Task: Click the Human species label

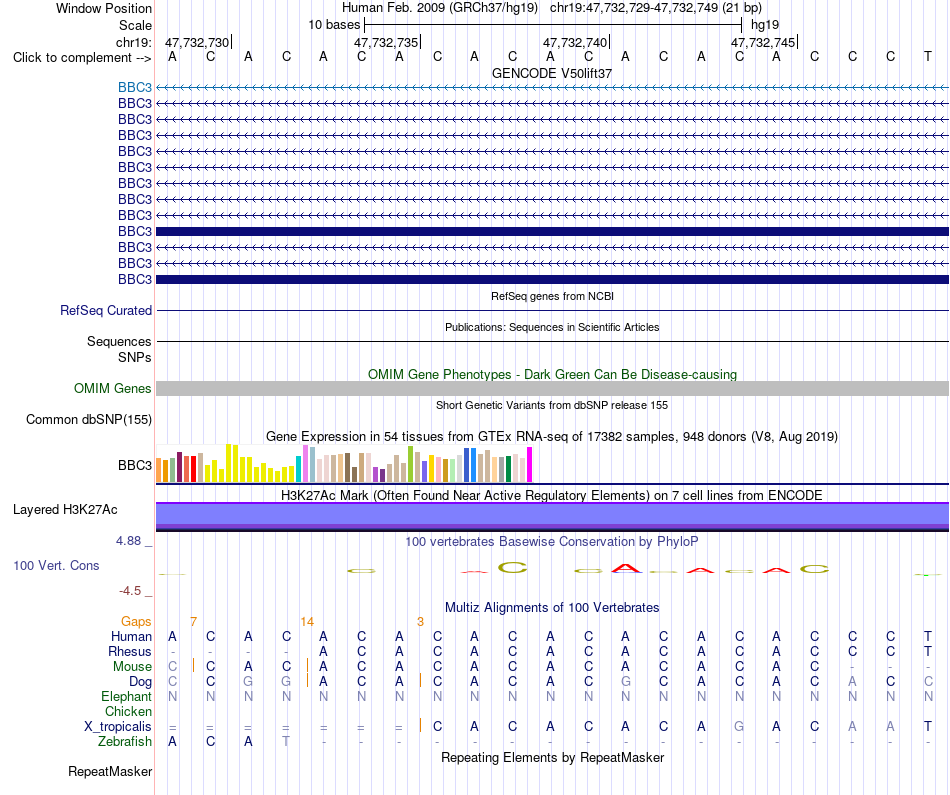Action: (131, 636)
